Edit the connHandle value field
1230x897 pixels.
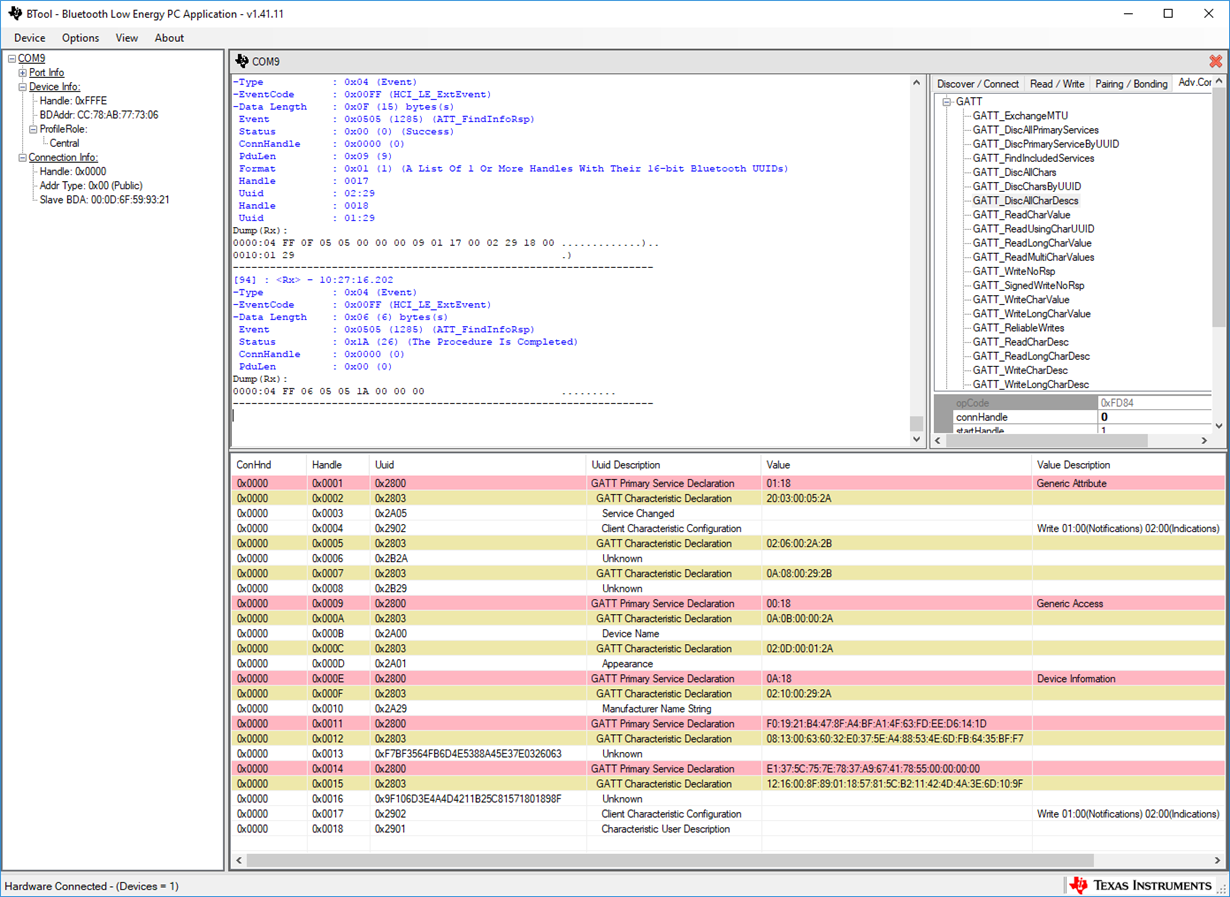[1154, 417]
